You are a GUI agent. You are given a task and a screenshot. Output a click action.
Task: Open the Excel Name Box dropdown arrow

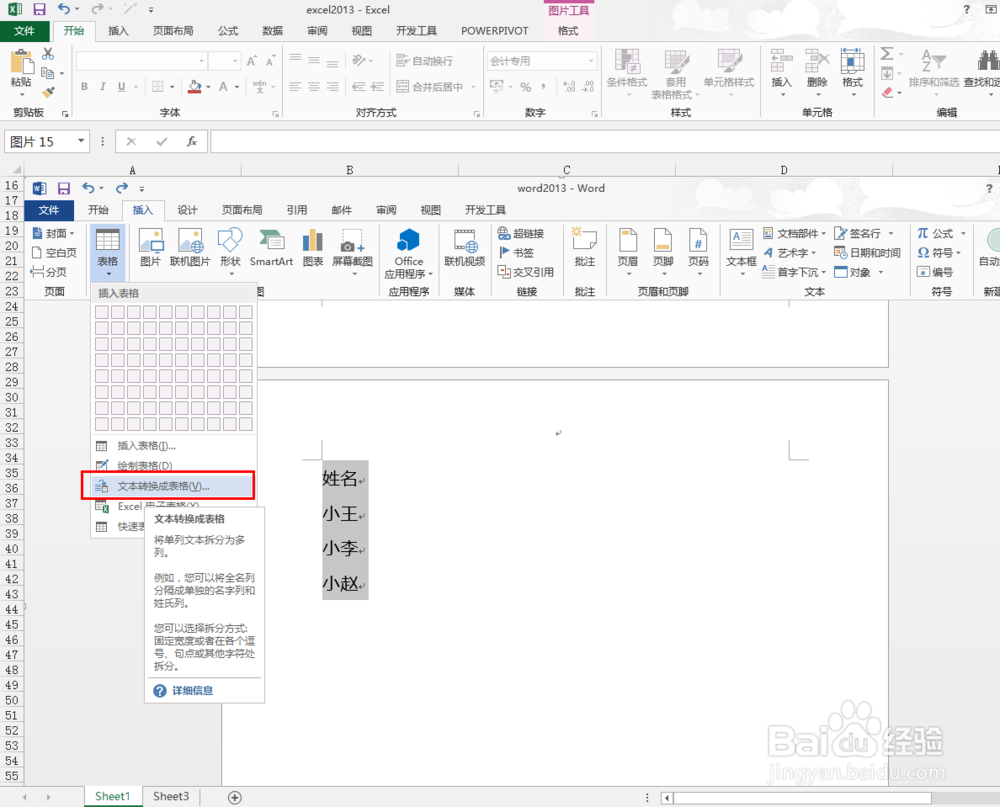[x=81, y=140]
